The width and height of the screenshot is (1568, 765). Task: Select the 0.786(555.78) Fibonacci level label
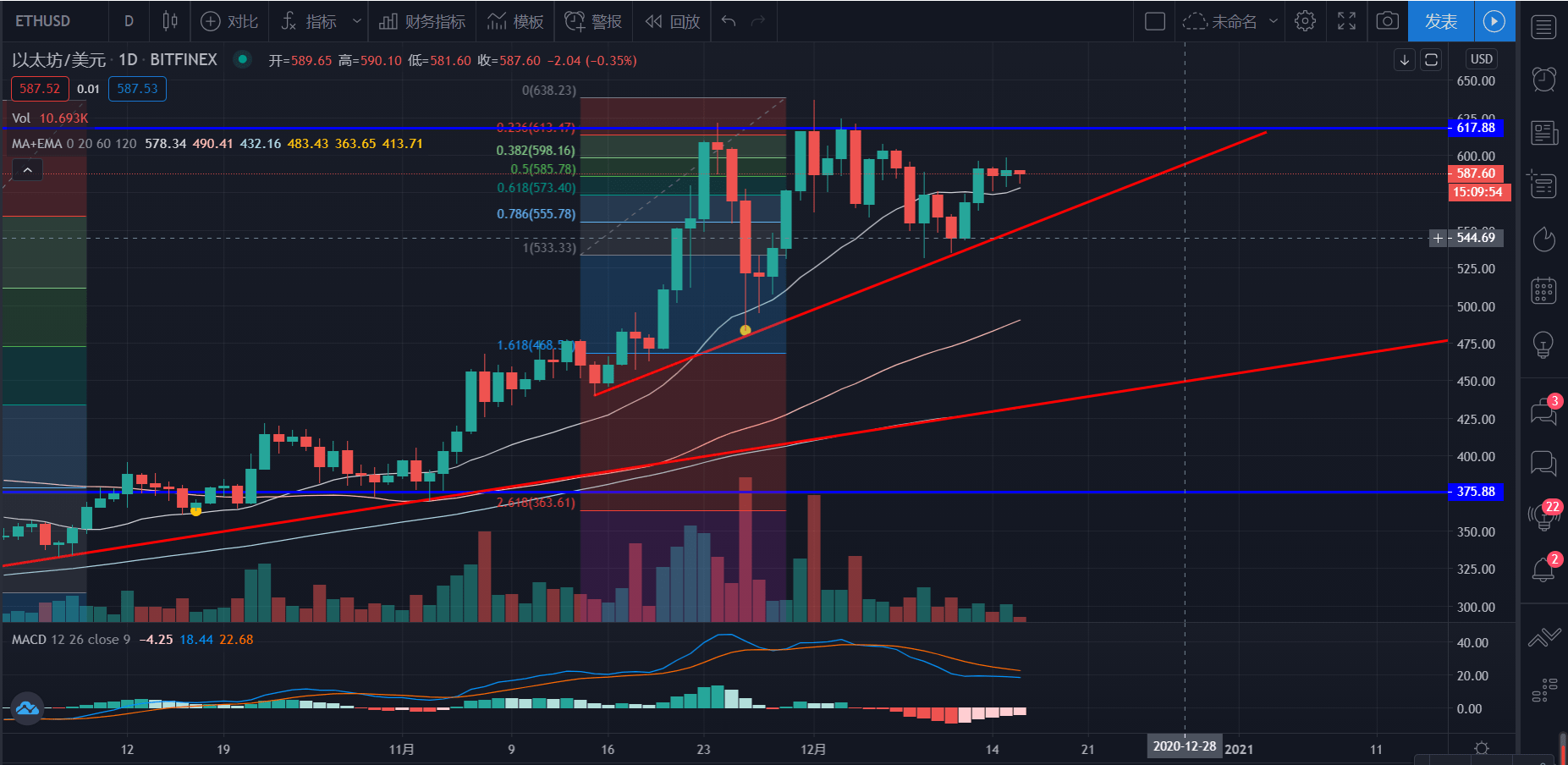coord(536,214)
